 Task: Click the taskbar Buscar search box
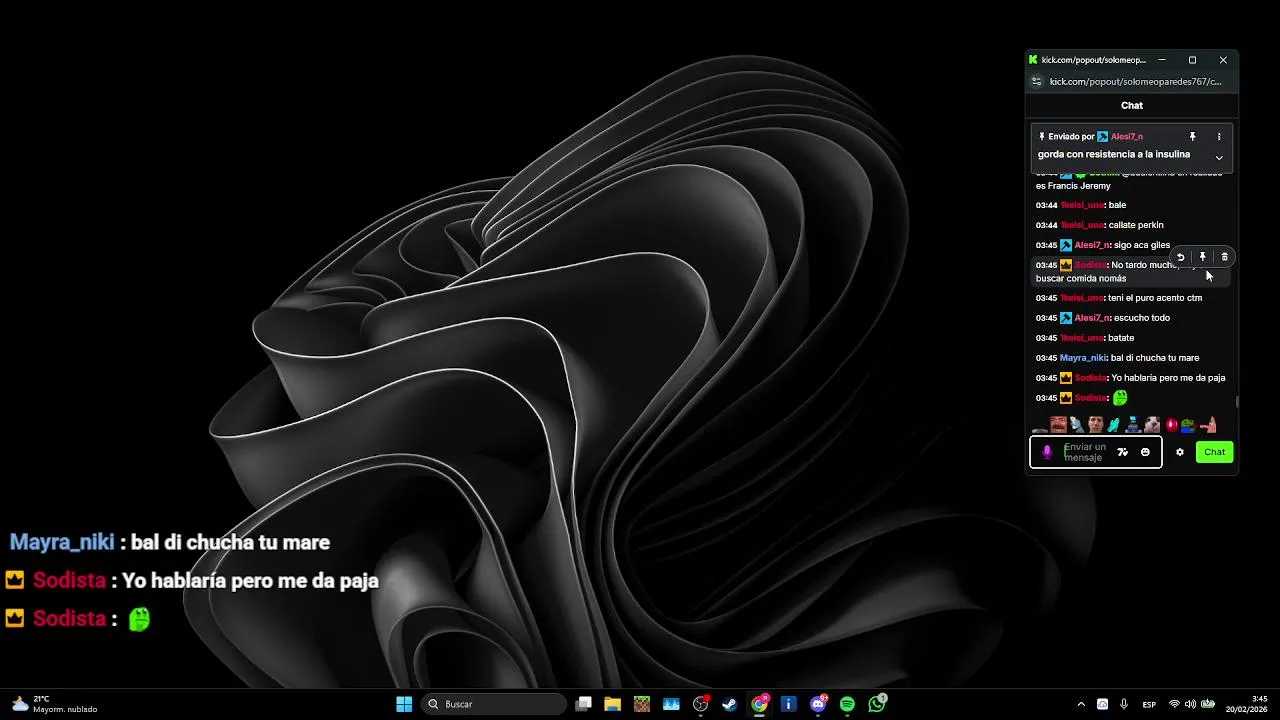coord(495,704)
